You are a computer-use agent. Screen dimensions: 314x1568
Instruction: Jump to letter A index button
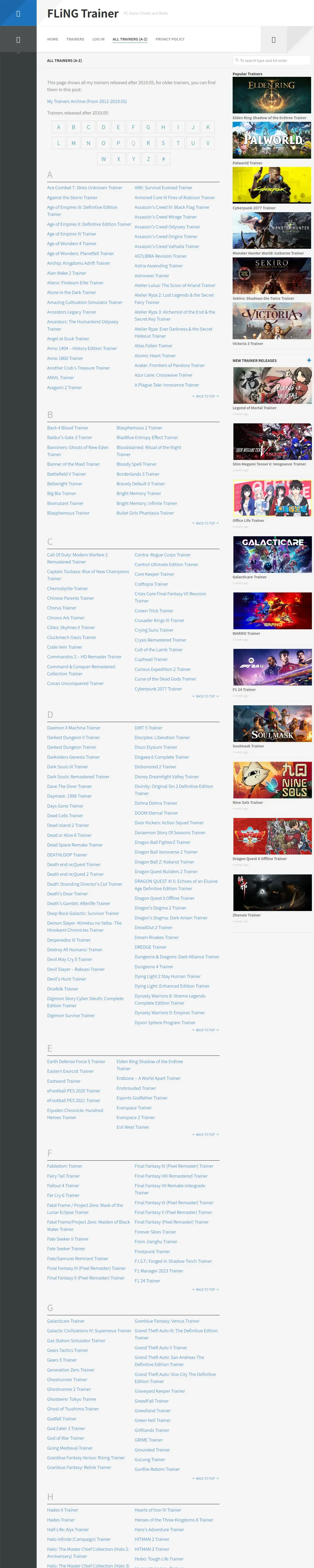pos(59,127)
